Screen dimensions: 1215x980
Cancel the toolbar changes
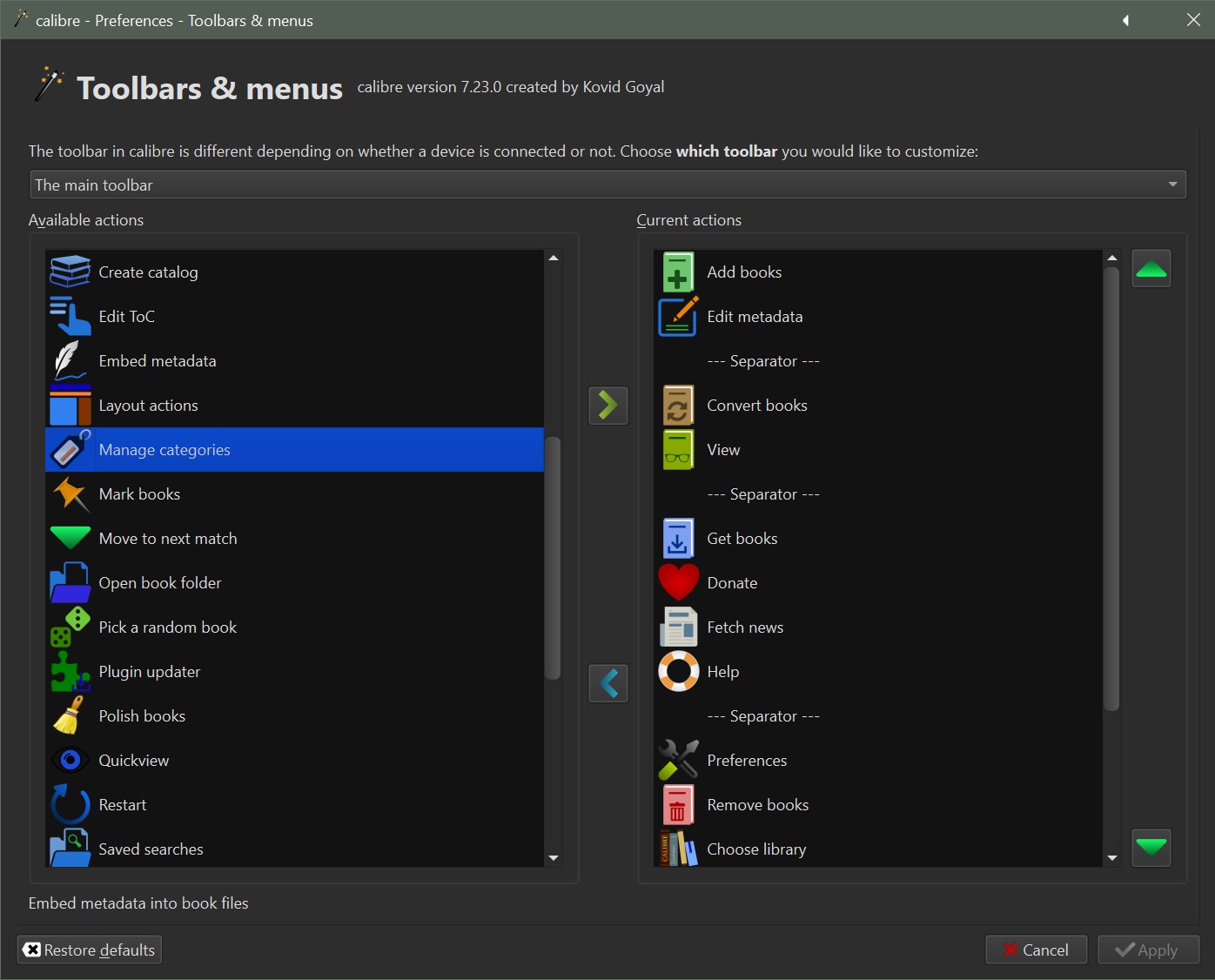click(1036, 950)
